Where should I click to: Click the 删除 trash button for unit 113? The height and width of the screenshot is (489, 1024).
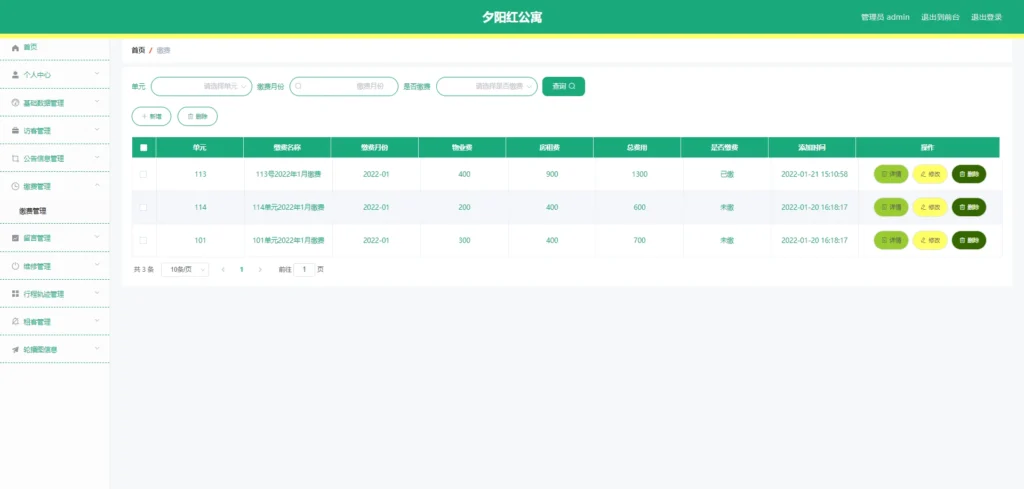(x=968, y=174)
